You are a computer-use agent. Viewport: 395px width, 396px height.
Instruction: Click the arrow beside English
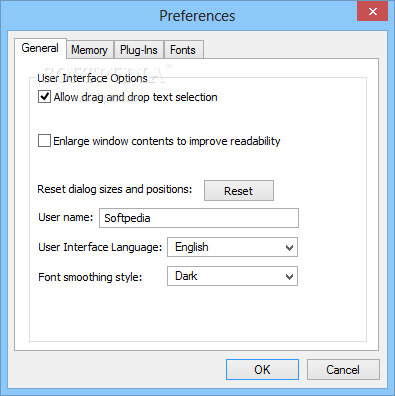tap(289, 247)
